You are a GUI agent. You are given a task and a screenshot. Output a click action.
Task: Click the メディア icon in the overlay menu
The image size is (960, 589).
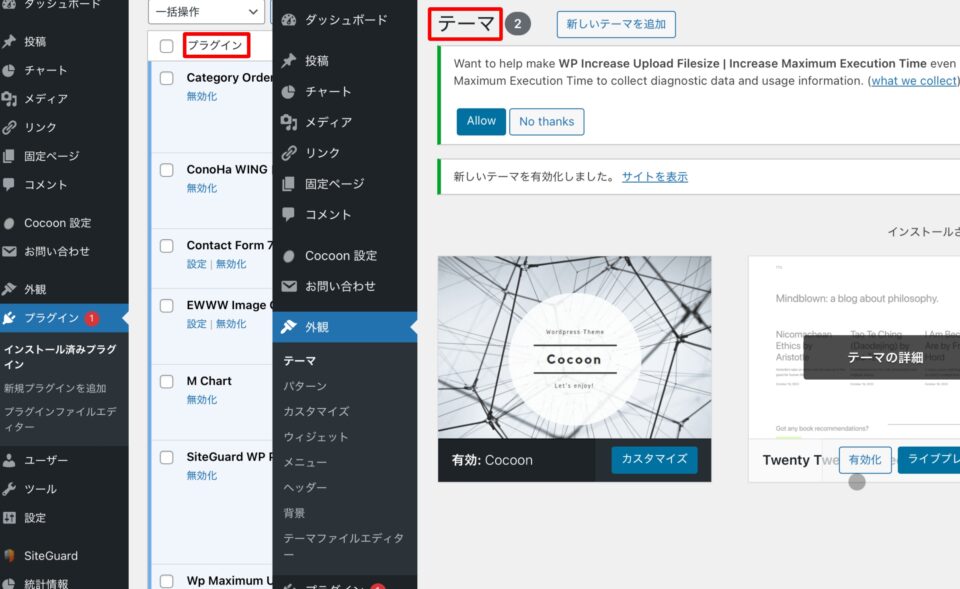[x=289, y=122]
